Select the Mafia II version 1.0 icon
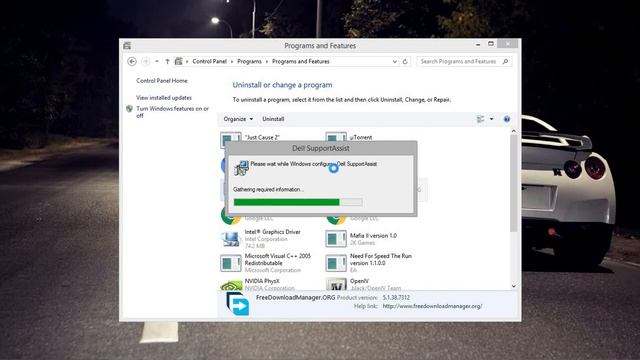Screen dimensions: 640x360 tap(336, 239)
